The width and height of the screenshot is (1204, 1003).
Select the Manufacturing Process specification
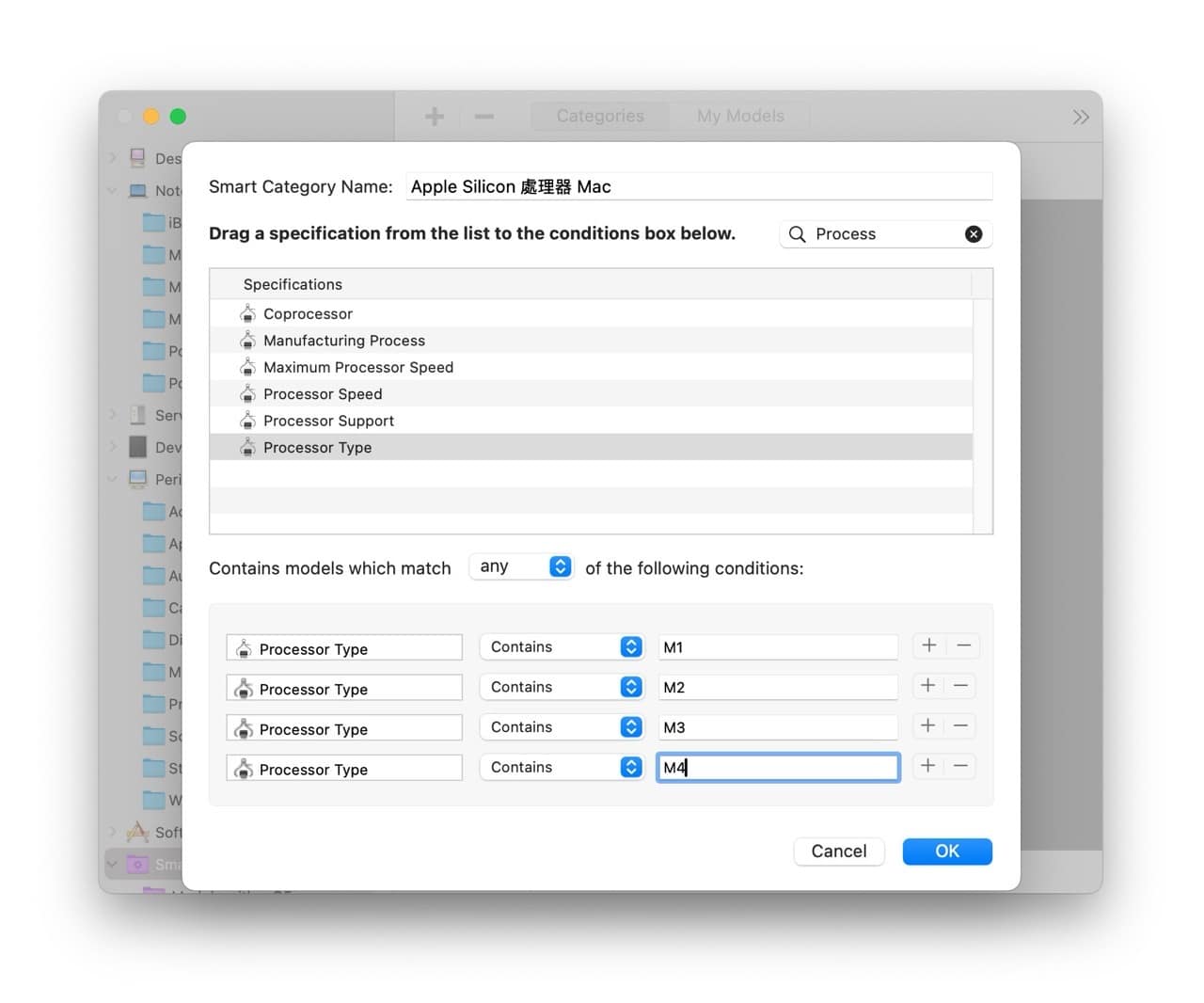[x=591, y=340]
